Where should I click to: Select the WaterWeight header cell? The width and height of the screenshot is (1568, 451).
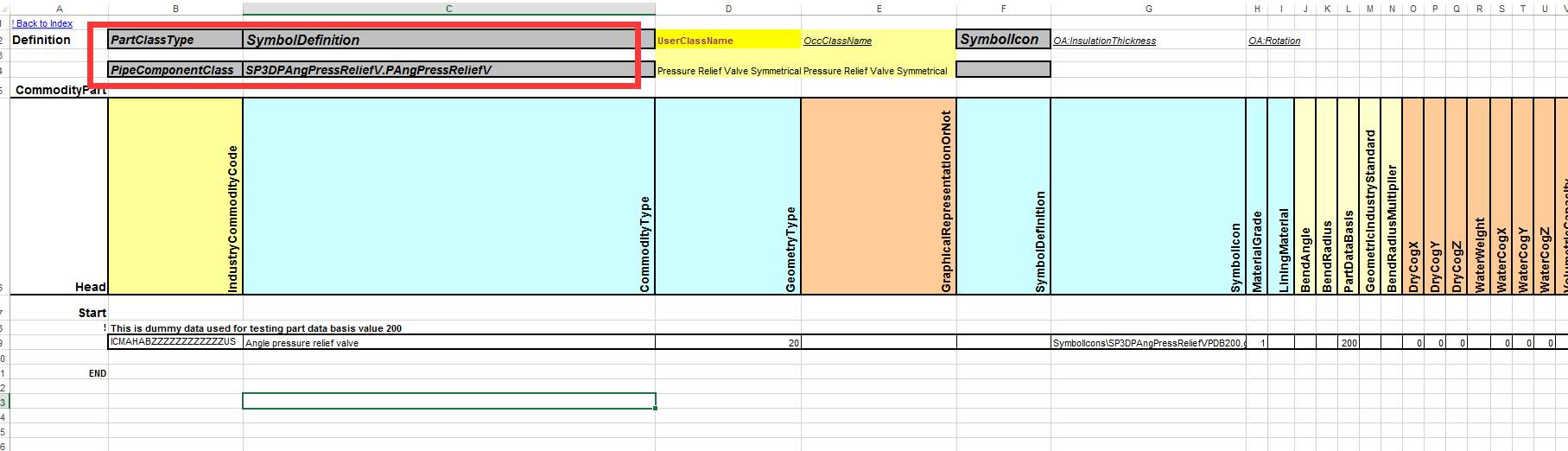tap(1479, 196)
